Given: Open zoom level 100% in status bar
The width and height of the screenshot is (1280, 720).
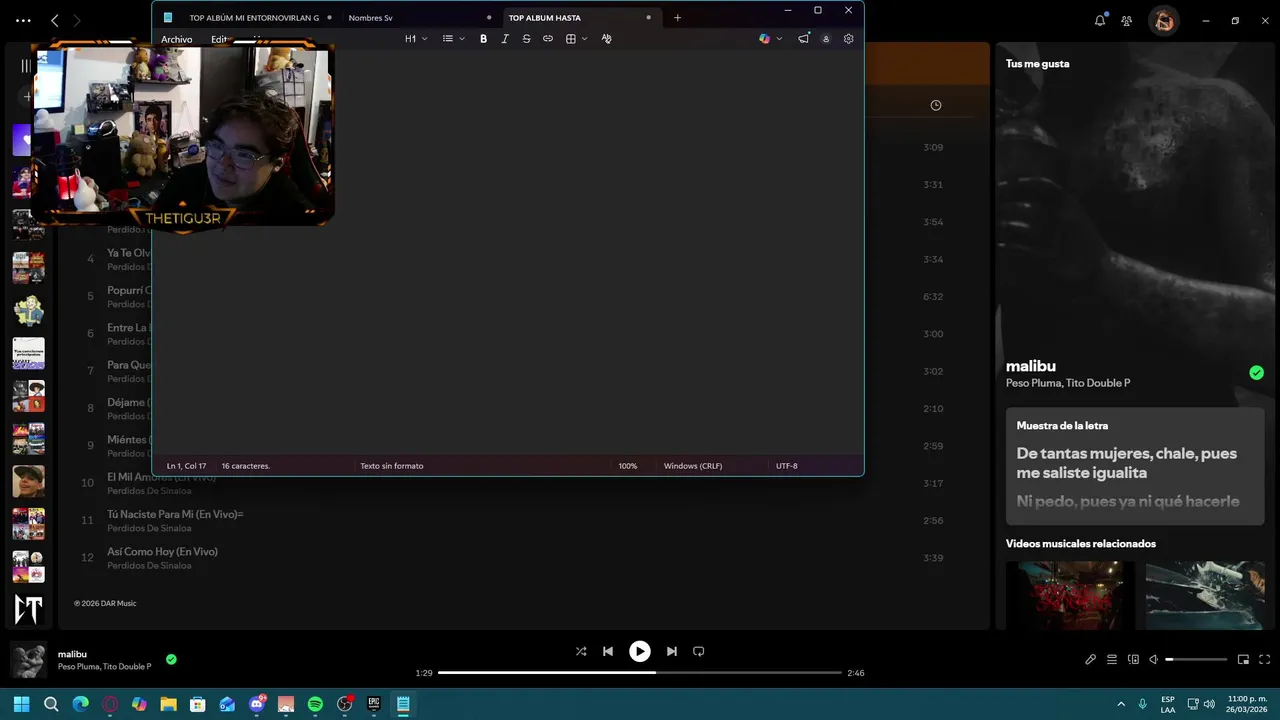Looking at the screenshot, I should point(627,466).
